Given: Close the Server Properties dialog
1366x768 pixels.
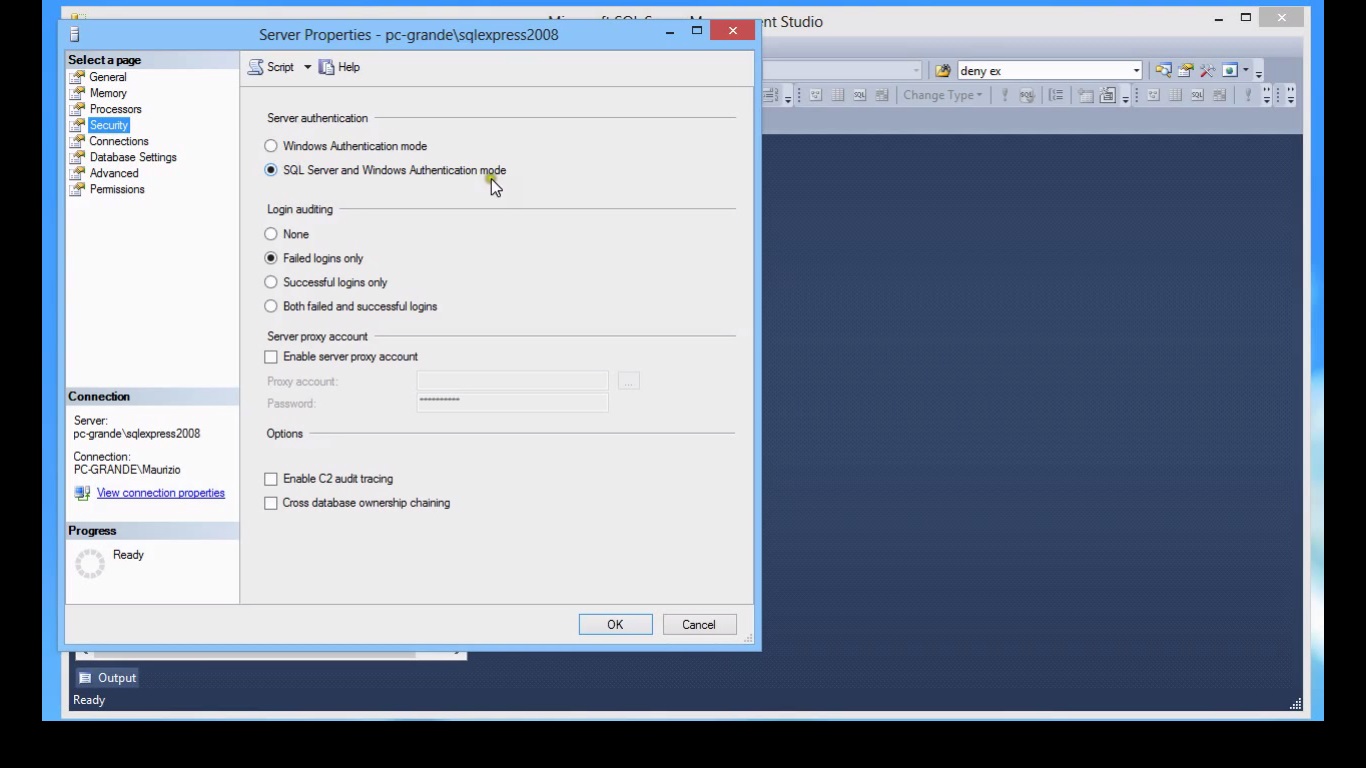Looking at the screenshot, I should (733, 31).
